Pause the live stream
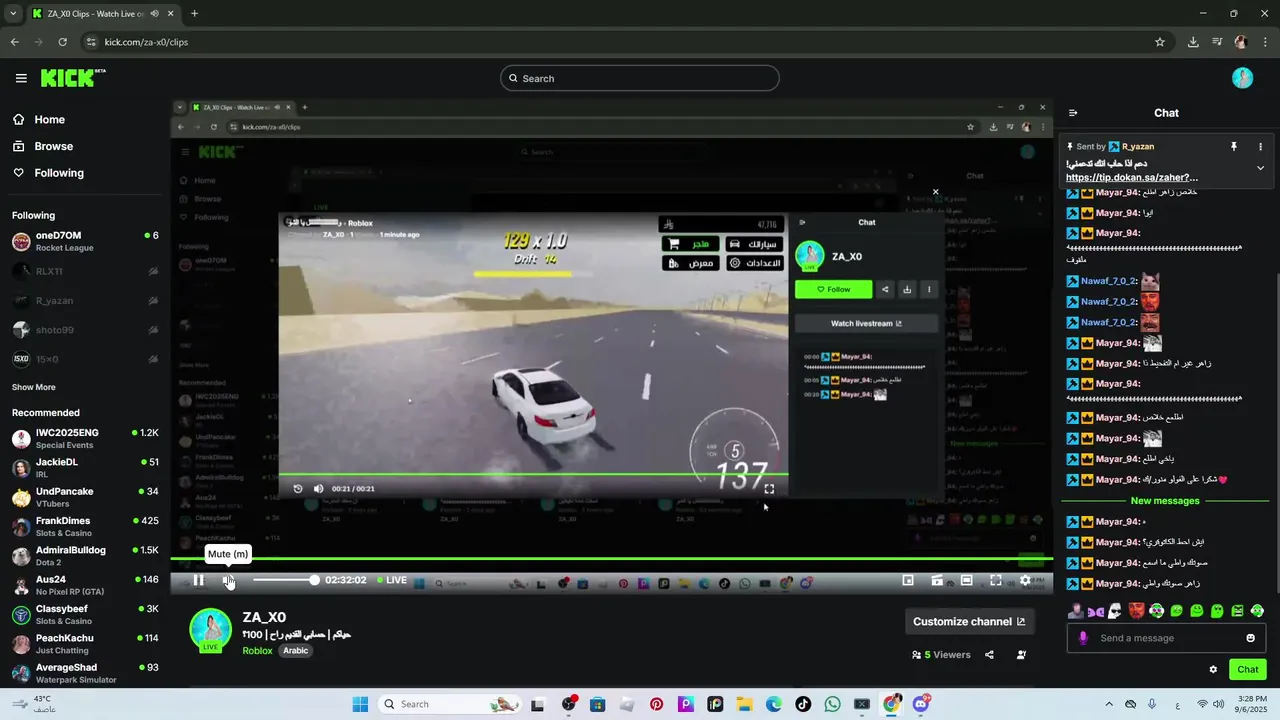This screenshot has height=720, width=1280. (198, 580)
